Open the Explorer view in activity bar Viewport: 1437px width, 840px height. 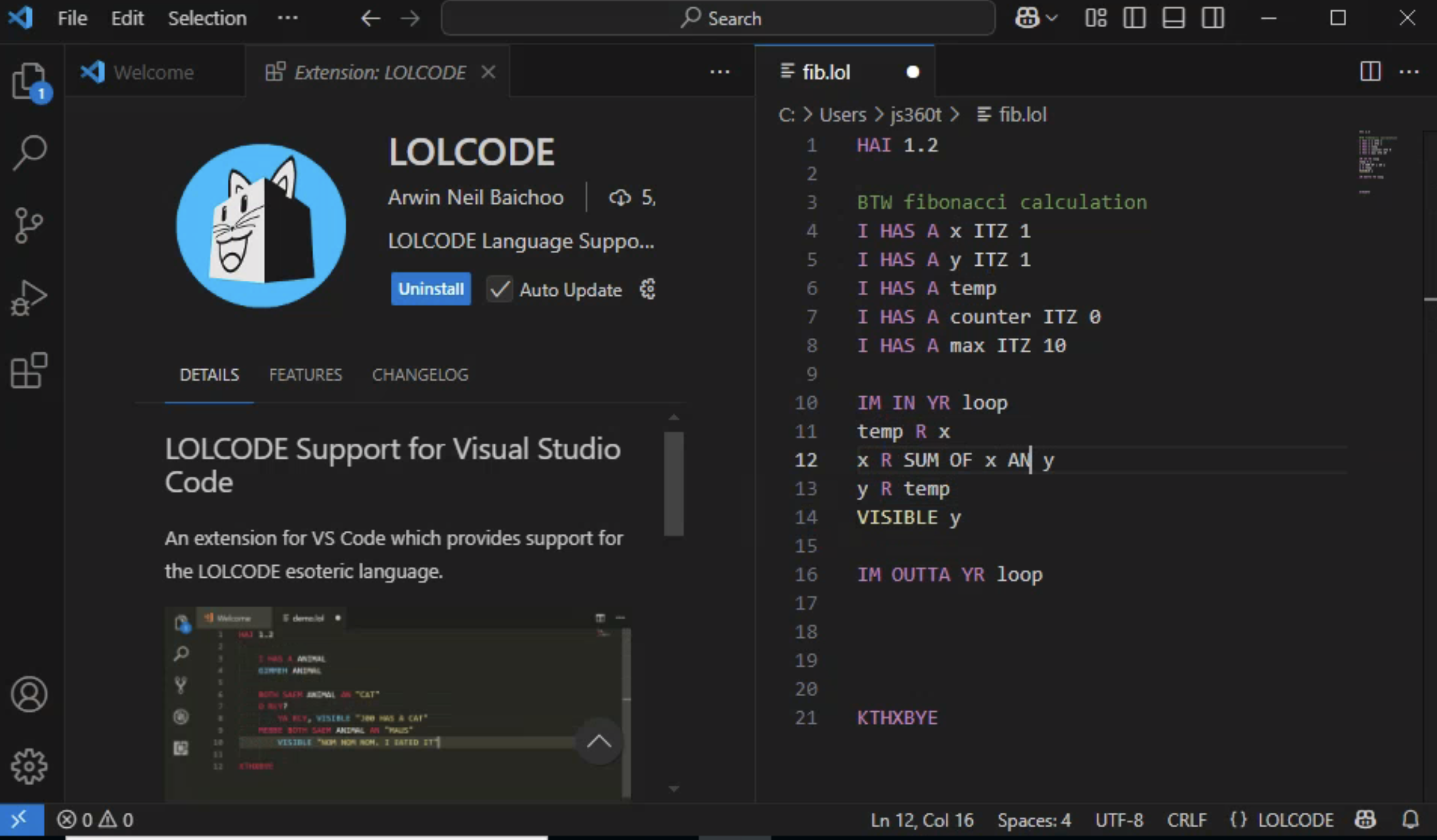point(29,81)
